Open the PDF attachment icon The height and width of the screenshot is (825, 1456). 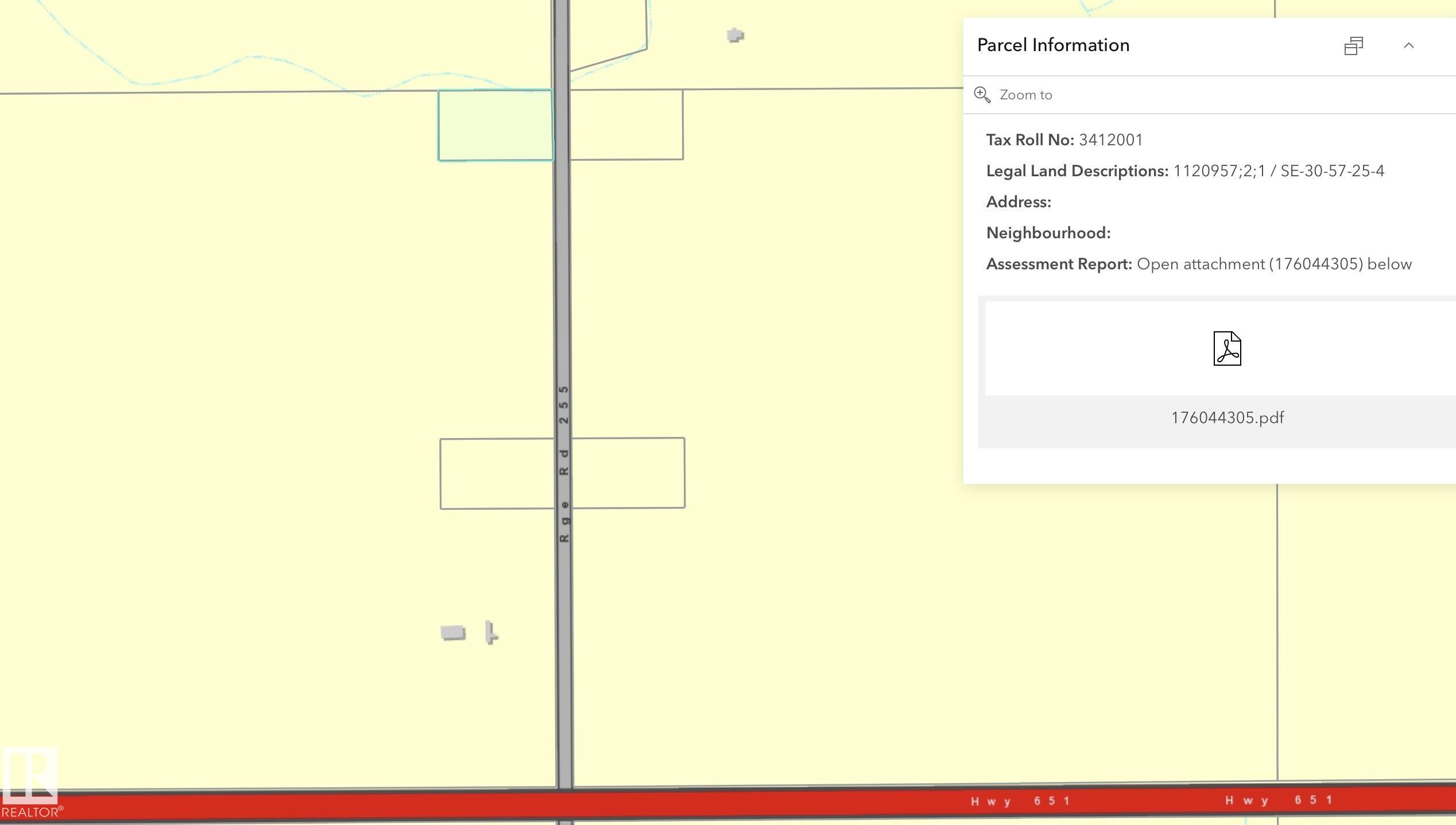pos(1227,348)
